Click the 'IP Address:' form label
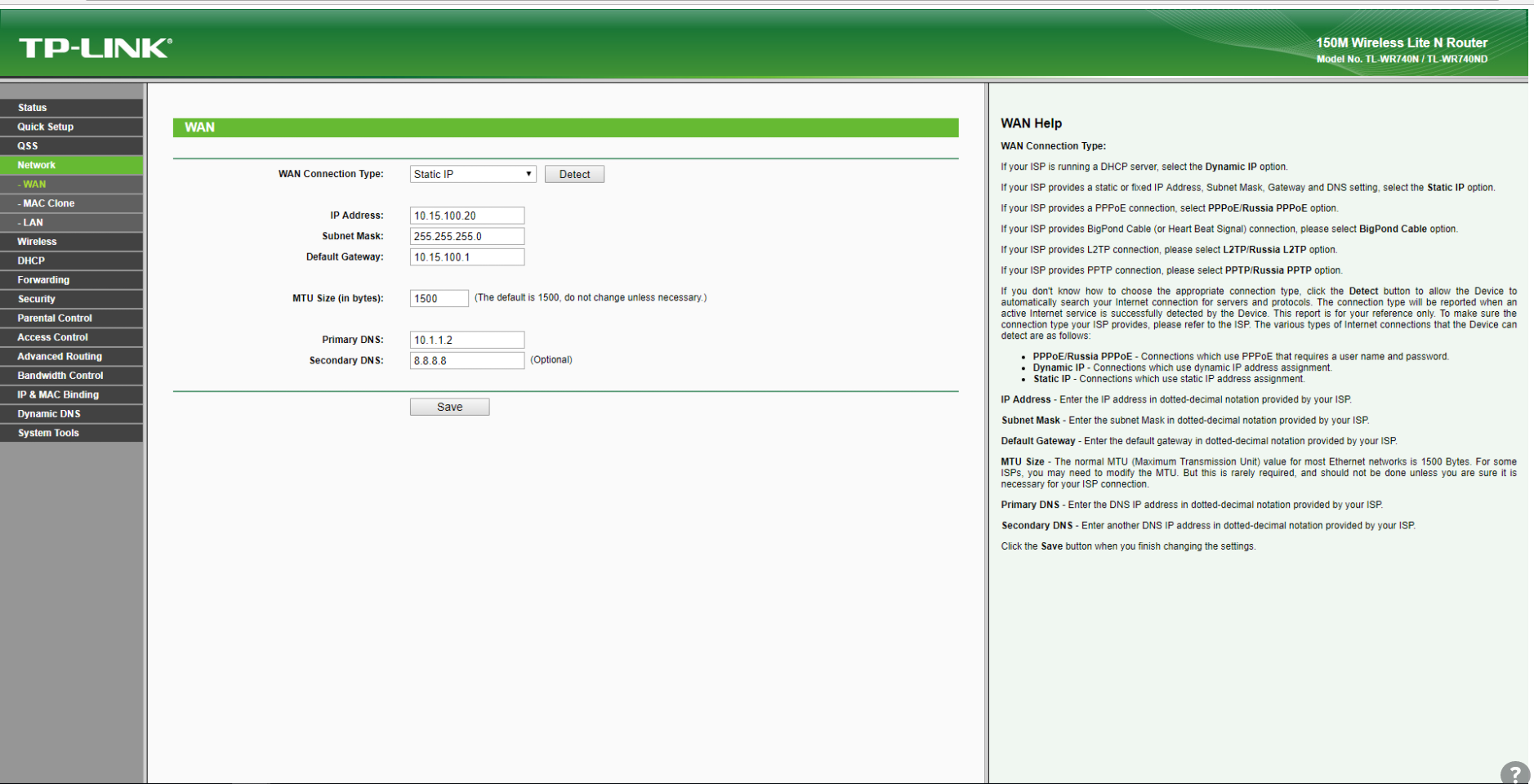Screen dimensions: 1534x784 click(x=357, y=216)
